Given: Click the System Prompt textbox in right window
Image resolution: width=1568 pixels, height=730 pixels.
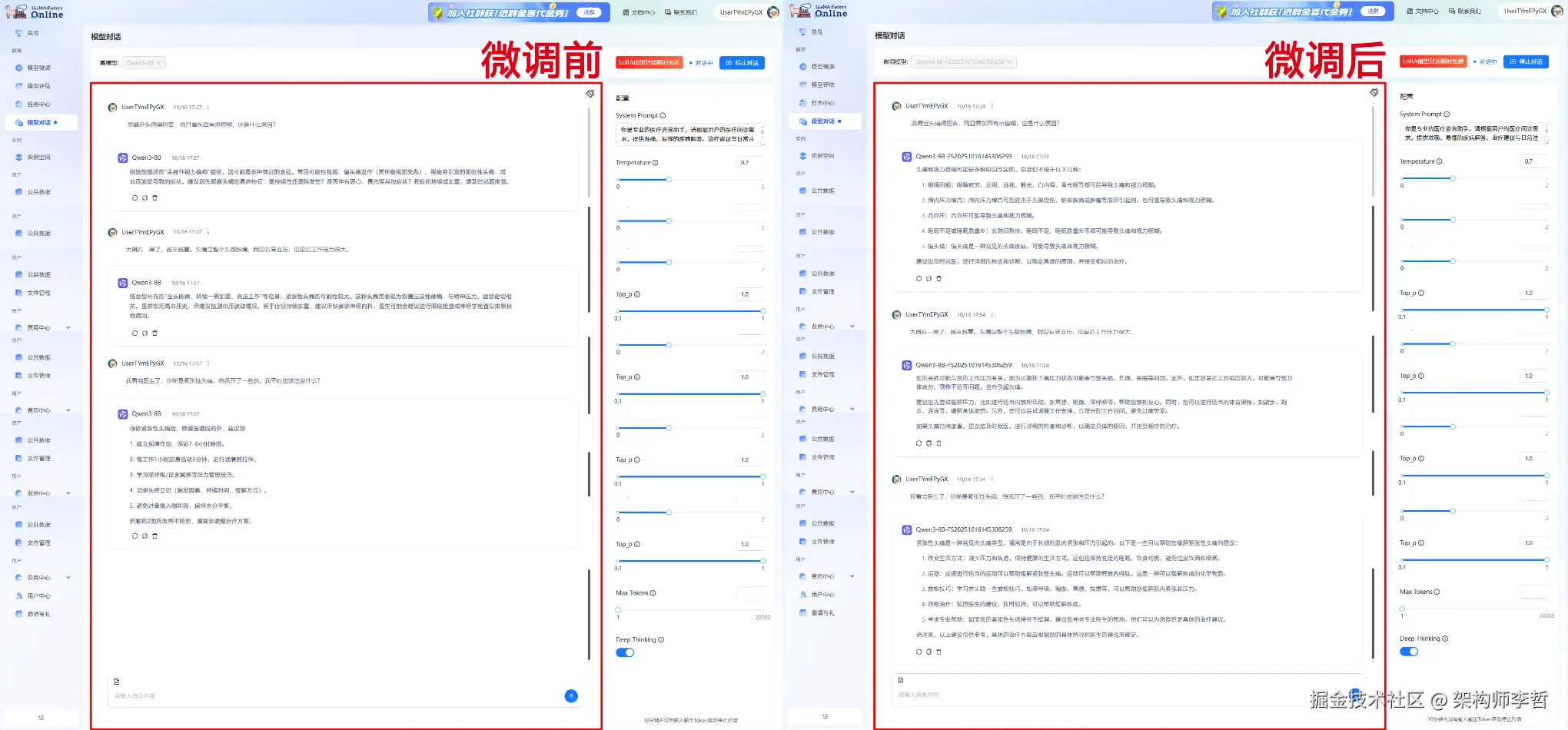Looking at the screenshot, I should (x=1473, y=133).
